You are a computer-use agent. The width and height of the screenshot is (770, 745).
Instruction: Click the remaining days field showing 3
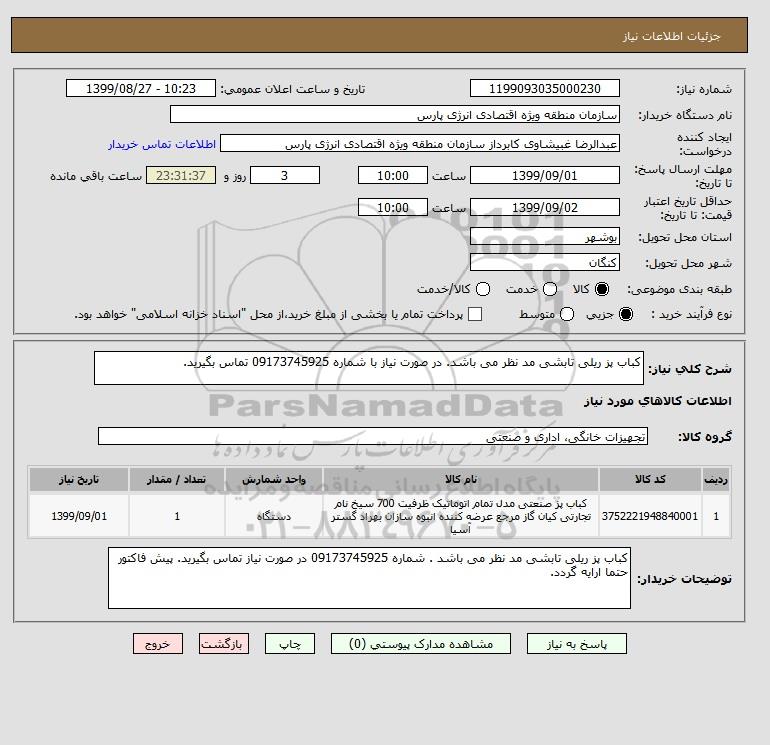[x=285, y=175]
